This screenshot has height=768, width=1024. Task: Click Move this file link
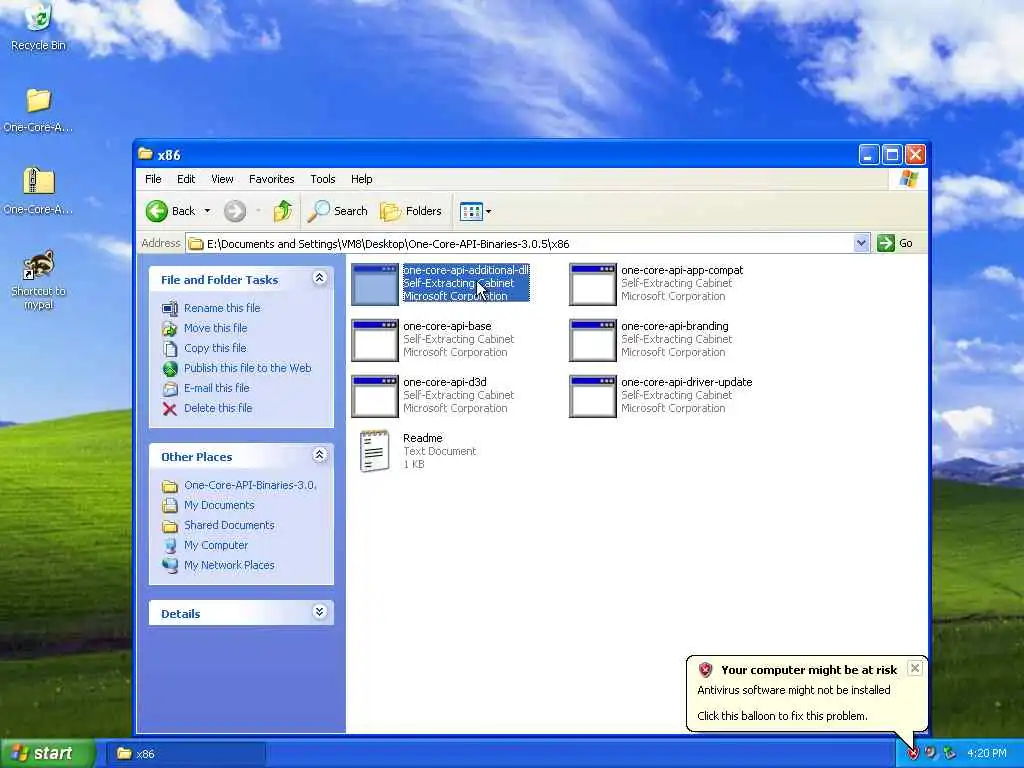(x=216, y=328)
